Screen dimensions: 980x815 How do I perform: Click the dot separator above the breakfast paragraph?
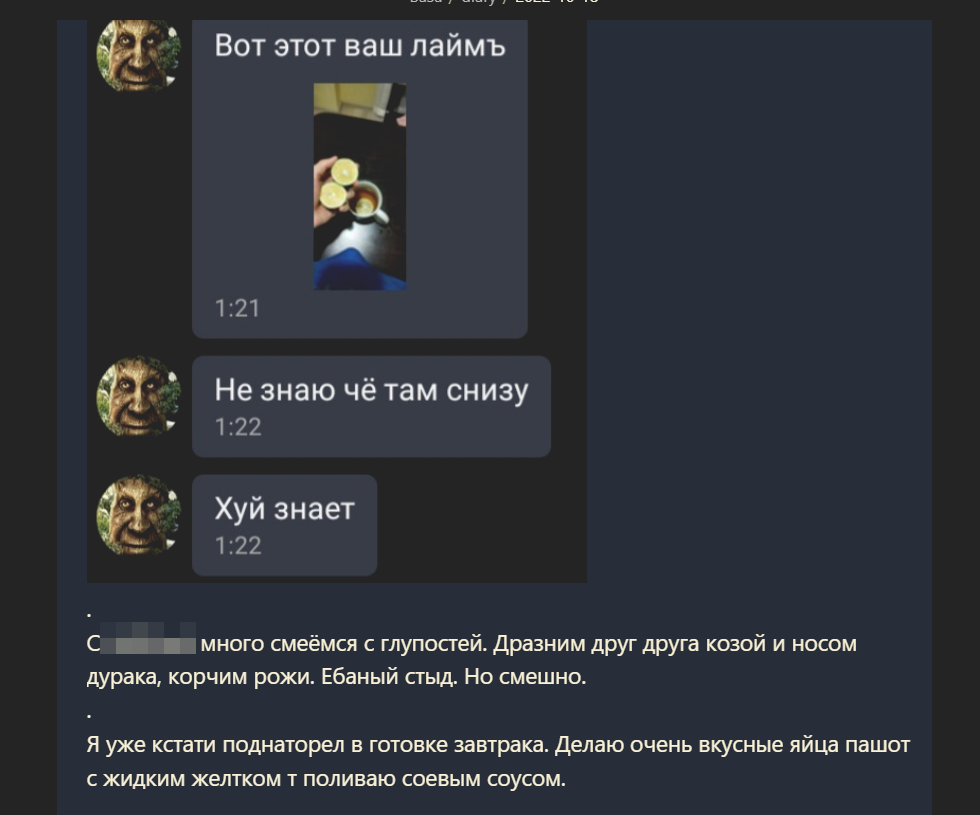pos(89,713)
